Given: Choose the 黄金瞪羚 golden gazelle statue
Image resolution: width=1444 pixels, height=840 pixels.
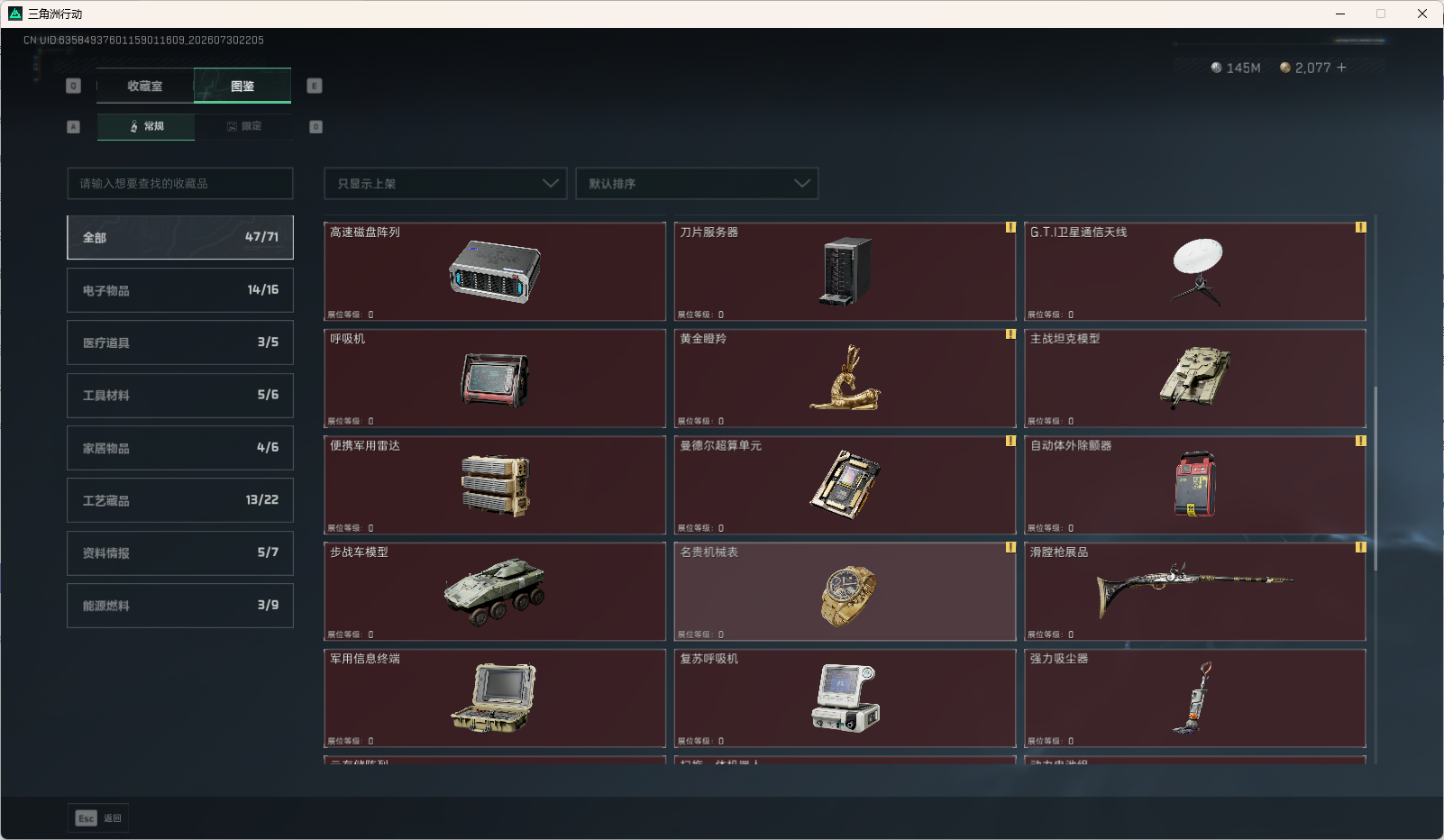Looking at the screenshot, I should [845, 378].
